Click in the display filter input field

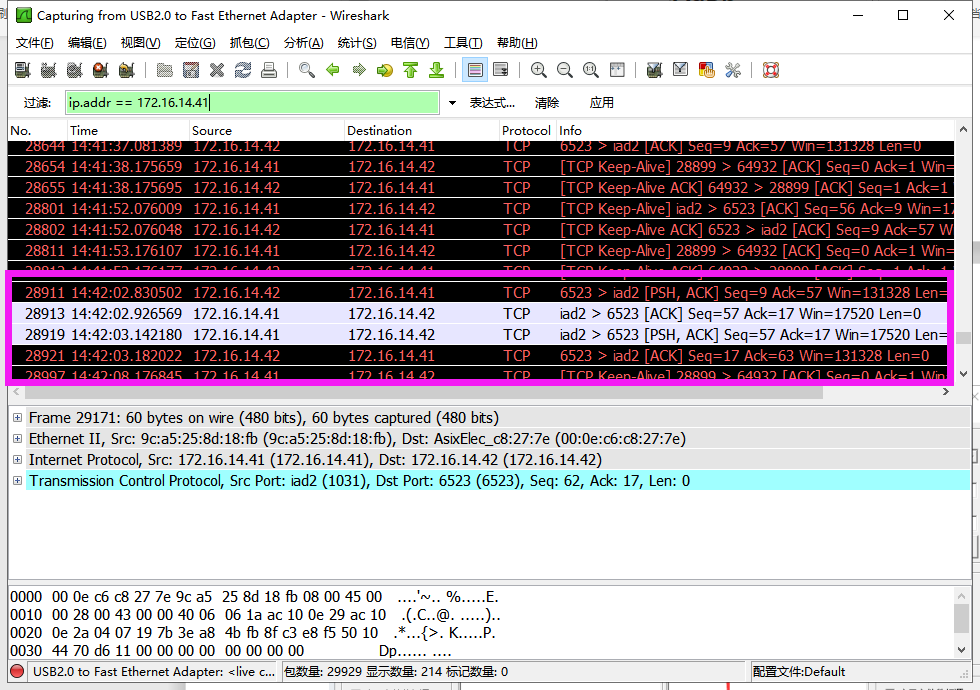point(252,102)
